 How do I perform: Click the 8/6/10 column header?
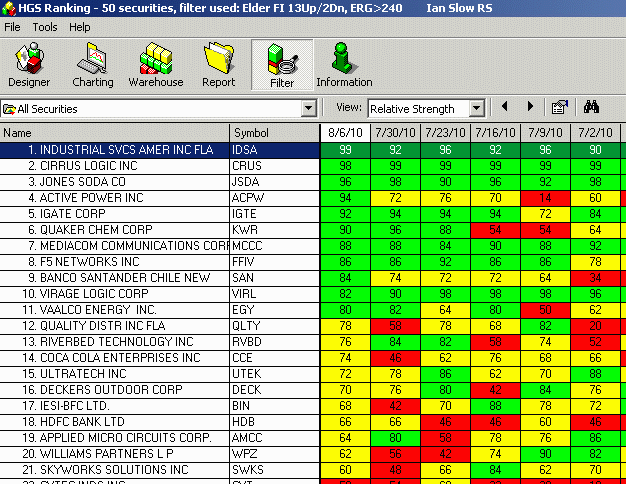[x=345, y=133]
